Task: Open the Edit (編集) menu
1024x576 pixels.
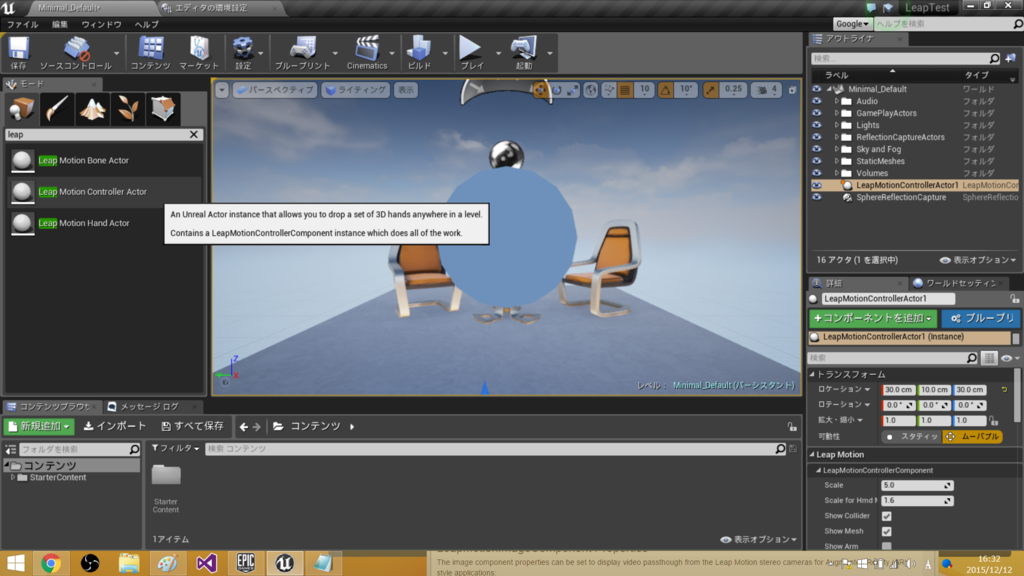Action: click(59, 24)
